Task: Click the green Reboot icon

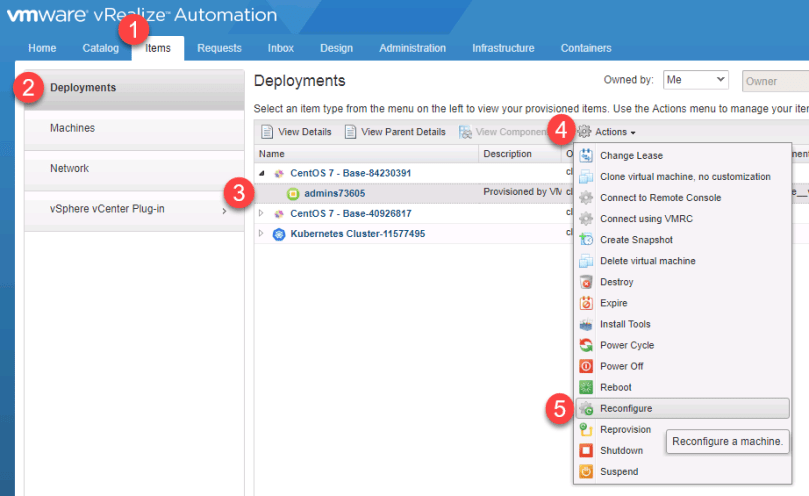Action: pos(587,387)
